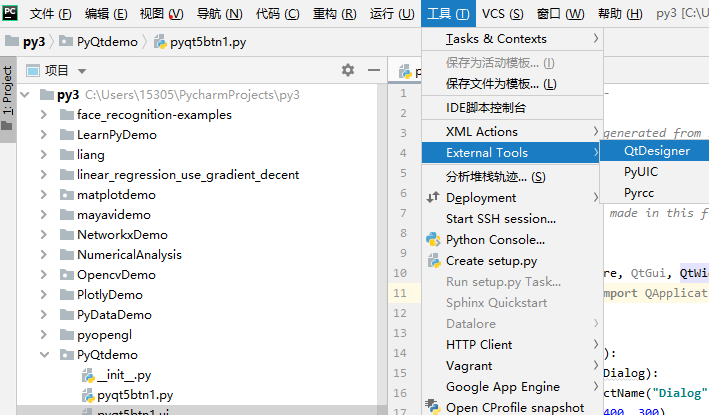Click line number 11 in editor gutter
This screenshot has height=415, width=709.
[x=400, y=293]
